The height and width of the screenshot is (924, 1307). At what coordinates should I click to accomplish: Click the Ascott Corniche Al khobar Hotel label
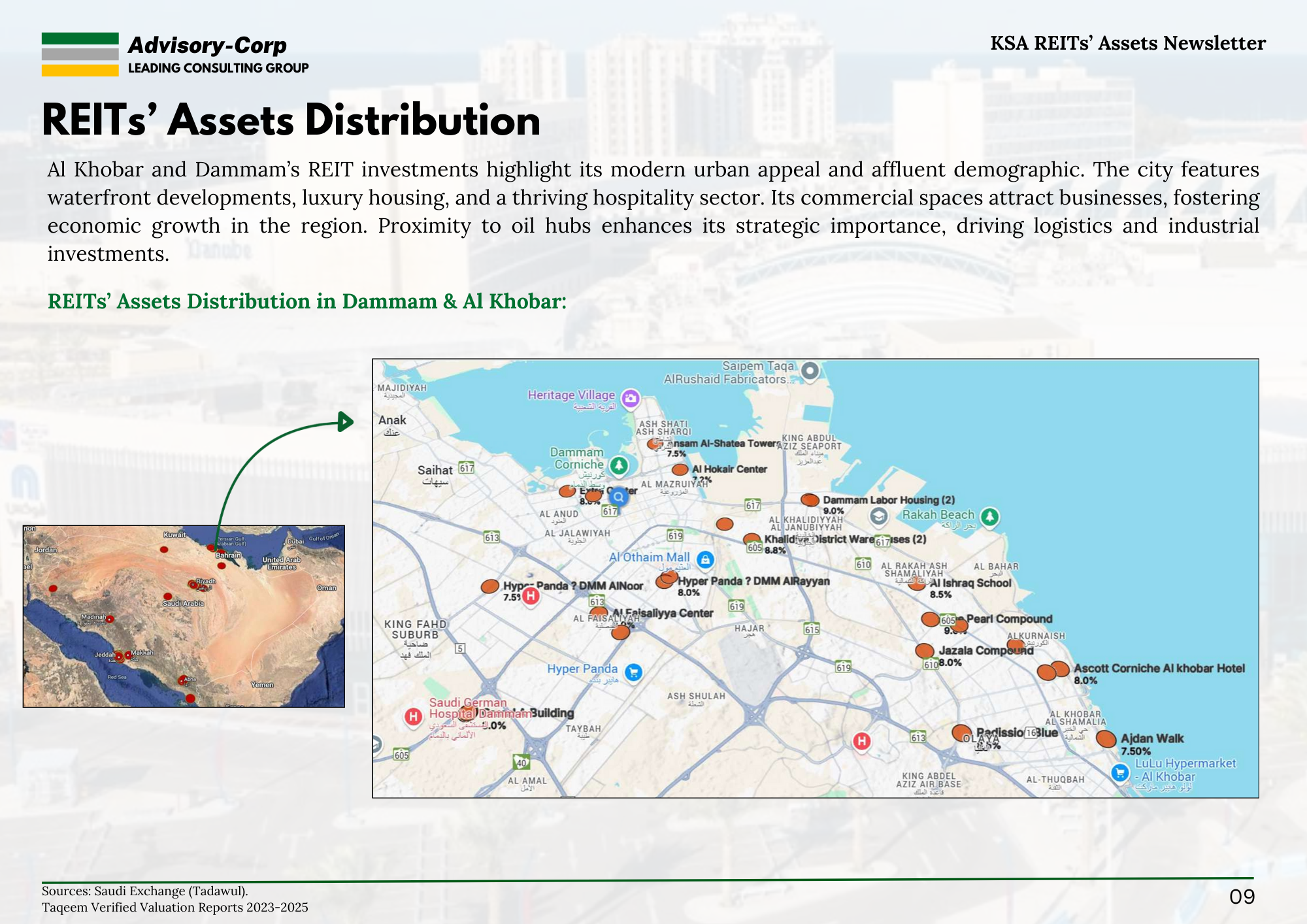point(1159,668)
